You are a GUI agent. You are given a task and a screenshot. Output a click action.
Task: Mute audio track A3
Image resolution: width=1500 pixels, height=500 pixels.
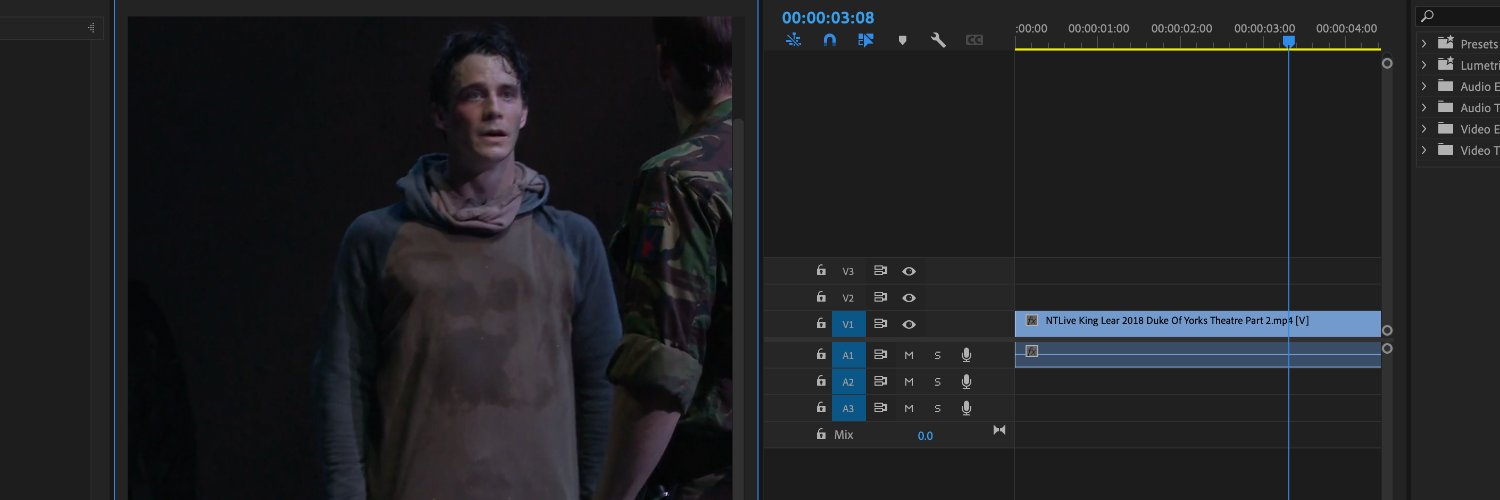click(x=909, y=408)
